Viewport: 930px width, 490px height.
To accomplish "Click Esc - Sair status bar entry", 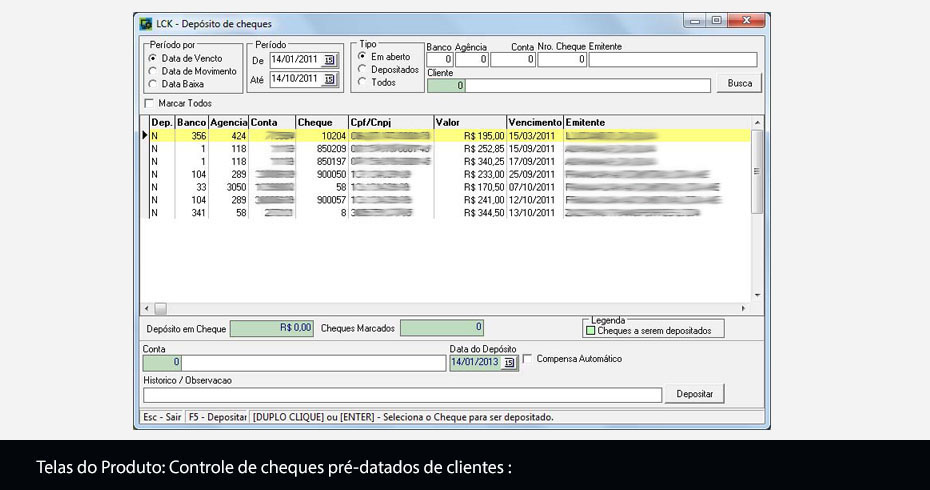I will pyautogui.click(x=162, y=417).
